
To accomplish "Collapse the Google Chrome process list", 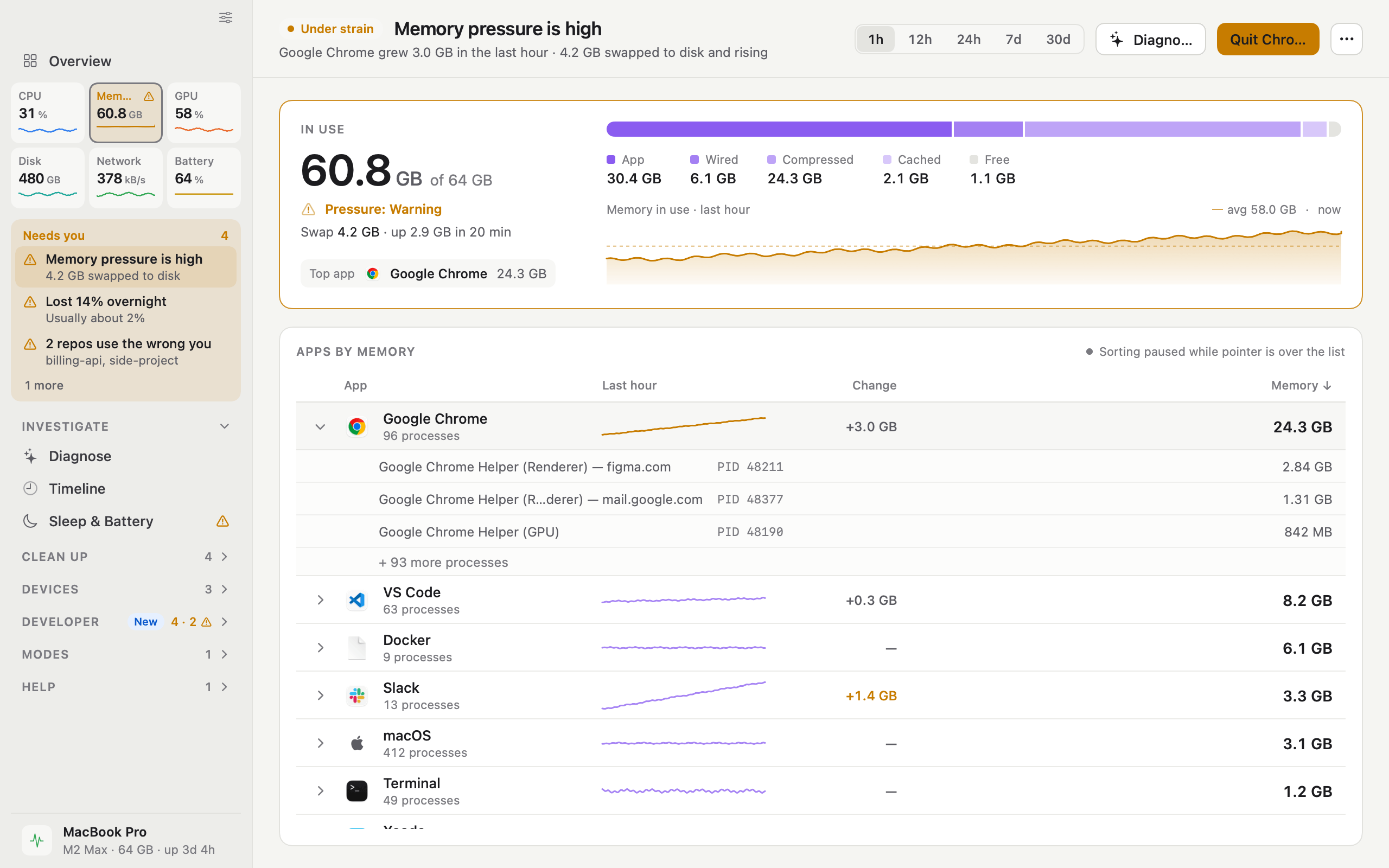I will (x=320, y=426).
